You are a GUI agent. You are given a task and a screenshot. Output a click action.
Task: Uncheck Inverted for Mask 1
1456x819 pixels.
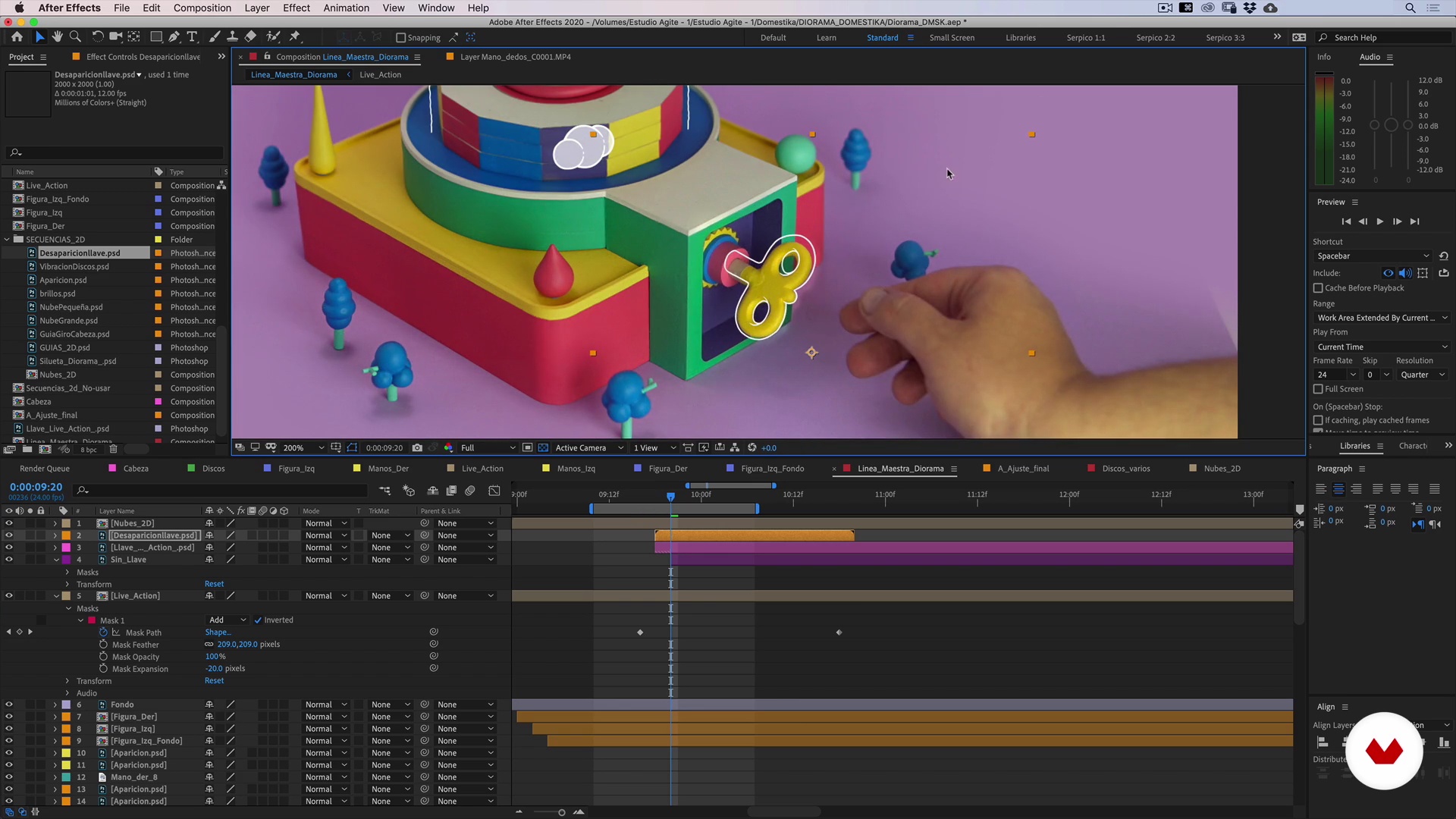click(x=258, y=620)
